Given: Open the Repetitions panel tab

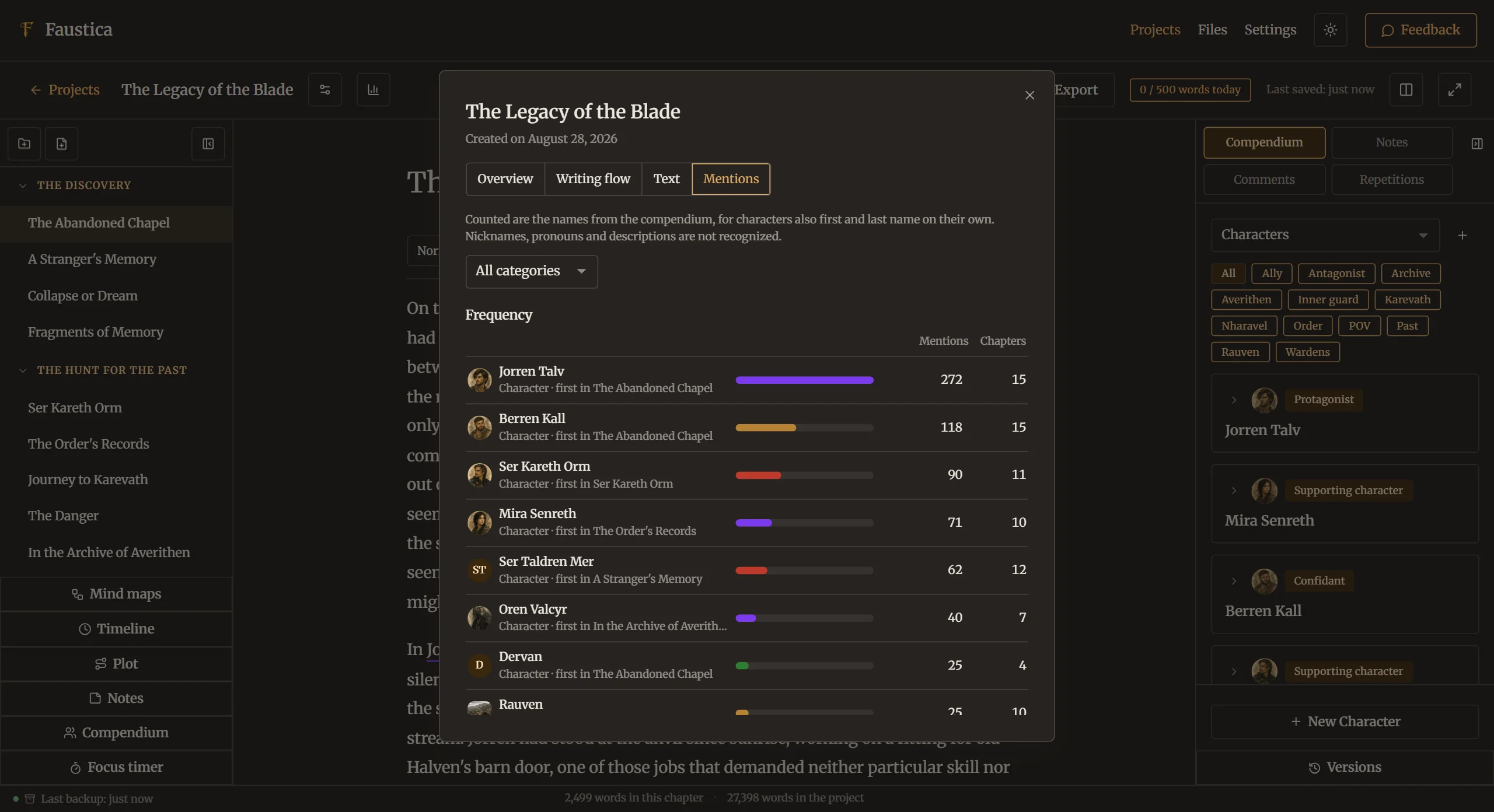Looking at the screenshot, I should 1392,180.
